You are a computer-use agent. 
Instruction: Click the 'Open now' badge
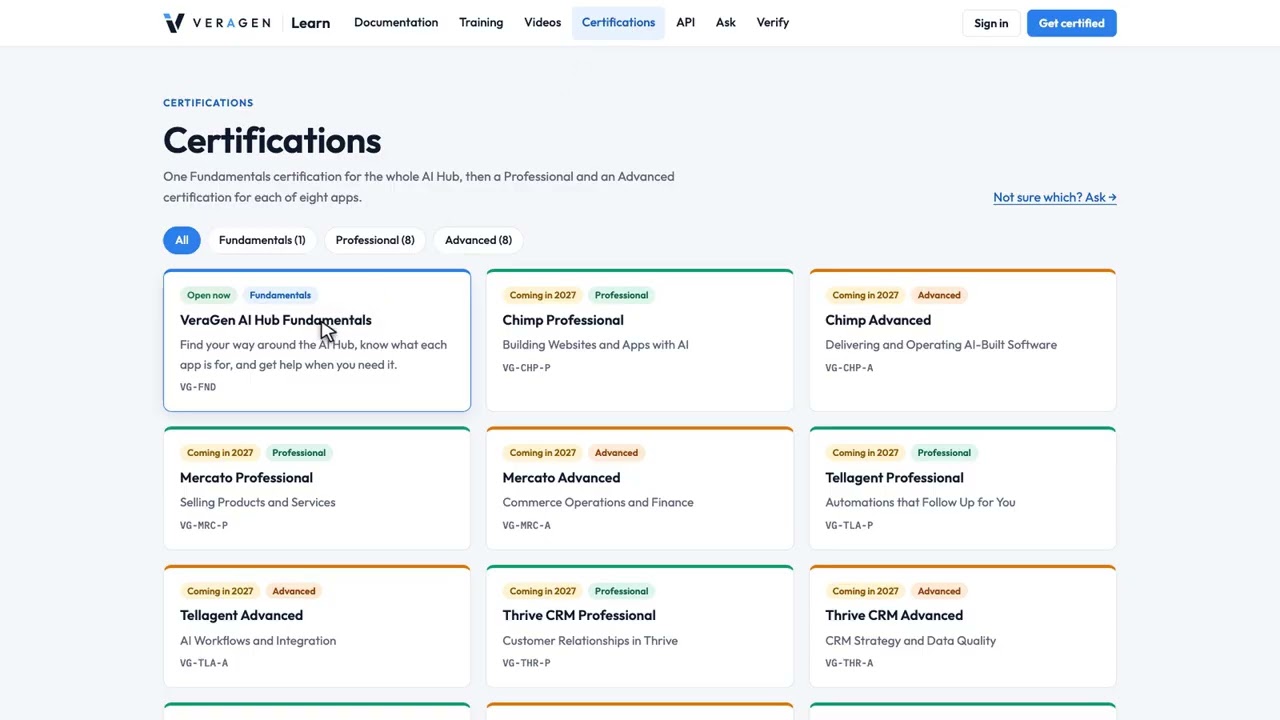(x=208, y=295)
